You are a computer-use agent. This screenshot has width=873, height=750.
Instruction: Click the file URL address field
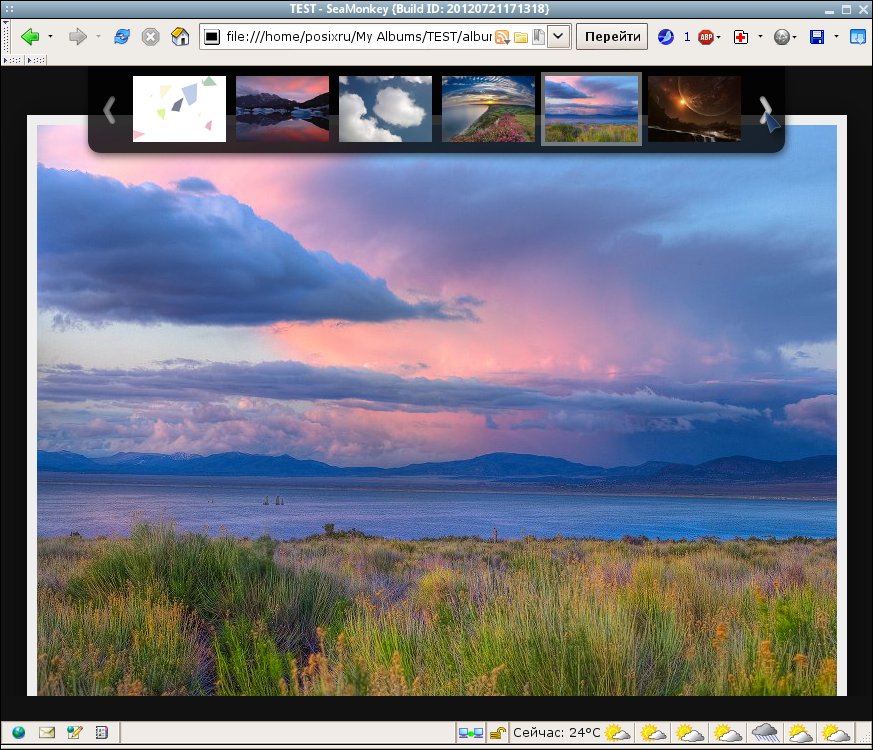tap(358, 37)
